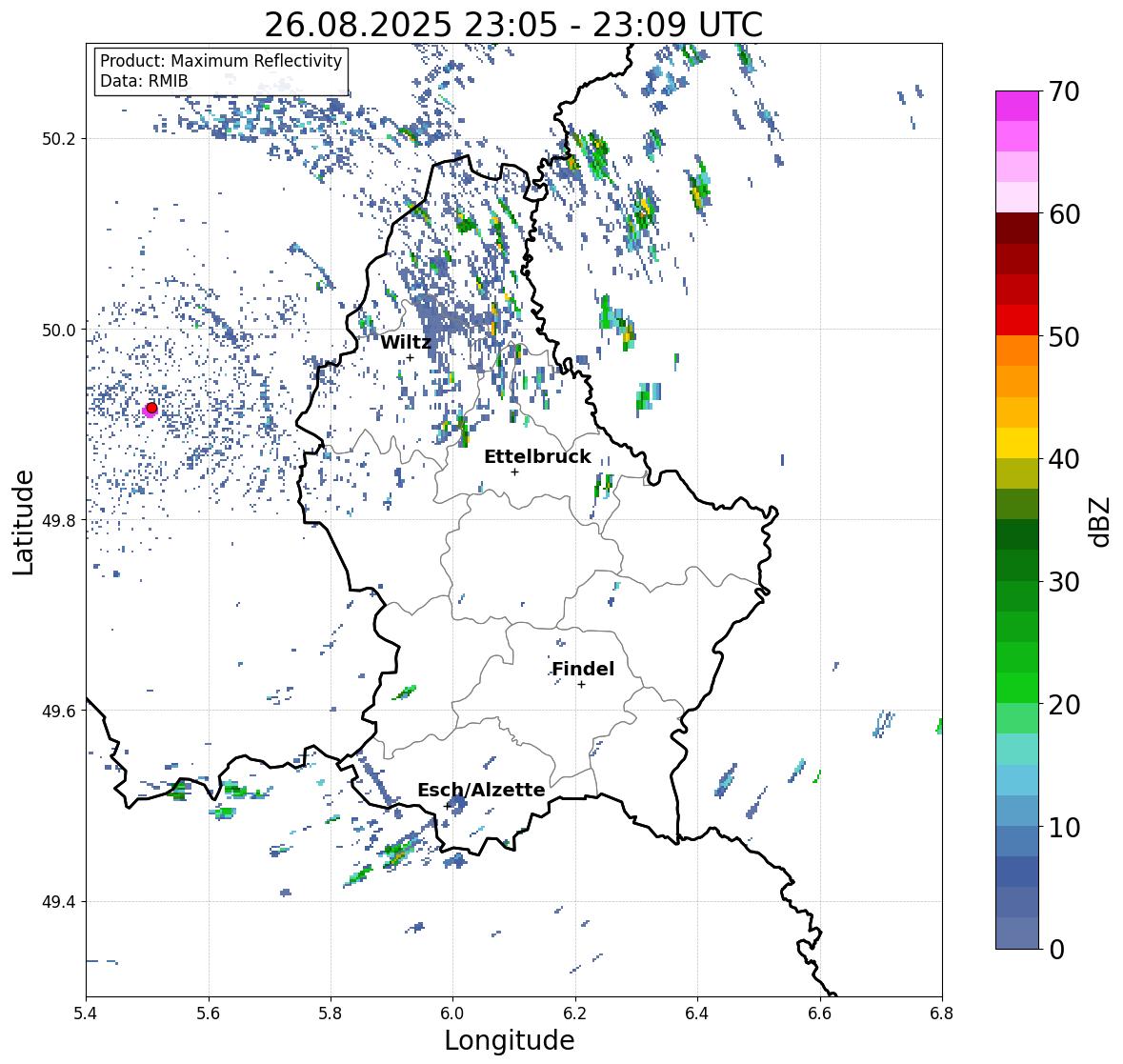Viewport: 1123px width, 1064px height.
Task: Click the 5.4 longitude tick label
Action: click(x=86, y=1013)
